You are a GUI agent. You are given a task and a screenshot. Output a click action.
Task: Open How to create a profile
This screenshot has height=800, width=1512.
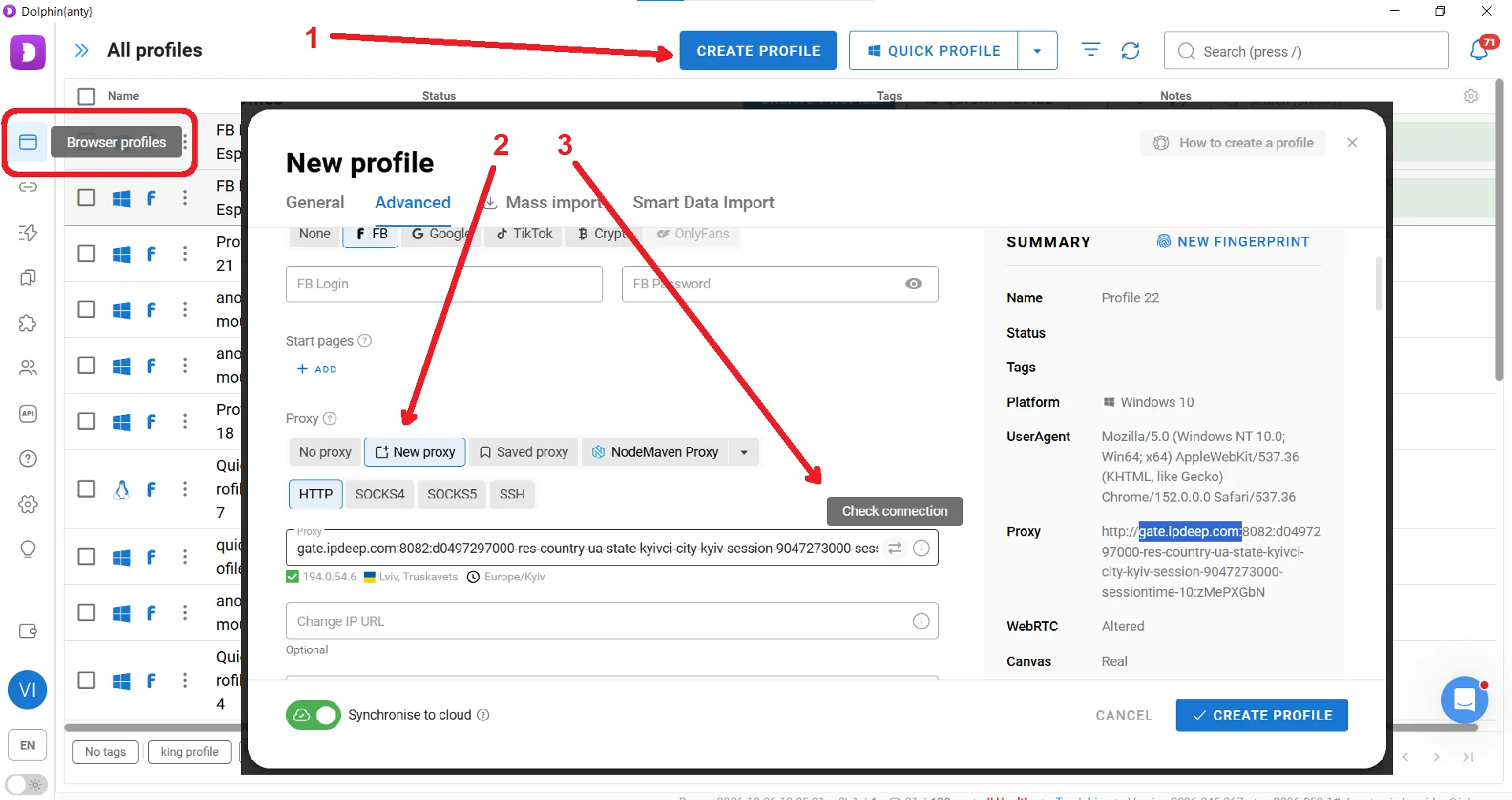pyautogui.click(x=1233, y=143)
